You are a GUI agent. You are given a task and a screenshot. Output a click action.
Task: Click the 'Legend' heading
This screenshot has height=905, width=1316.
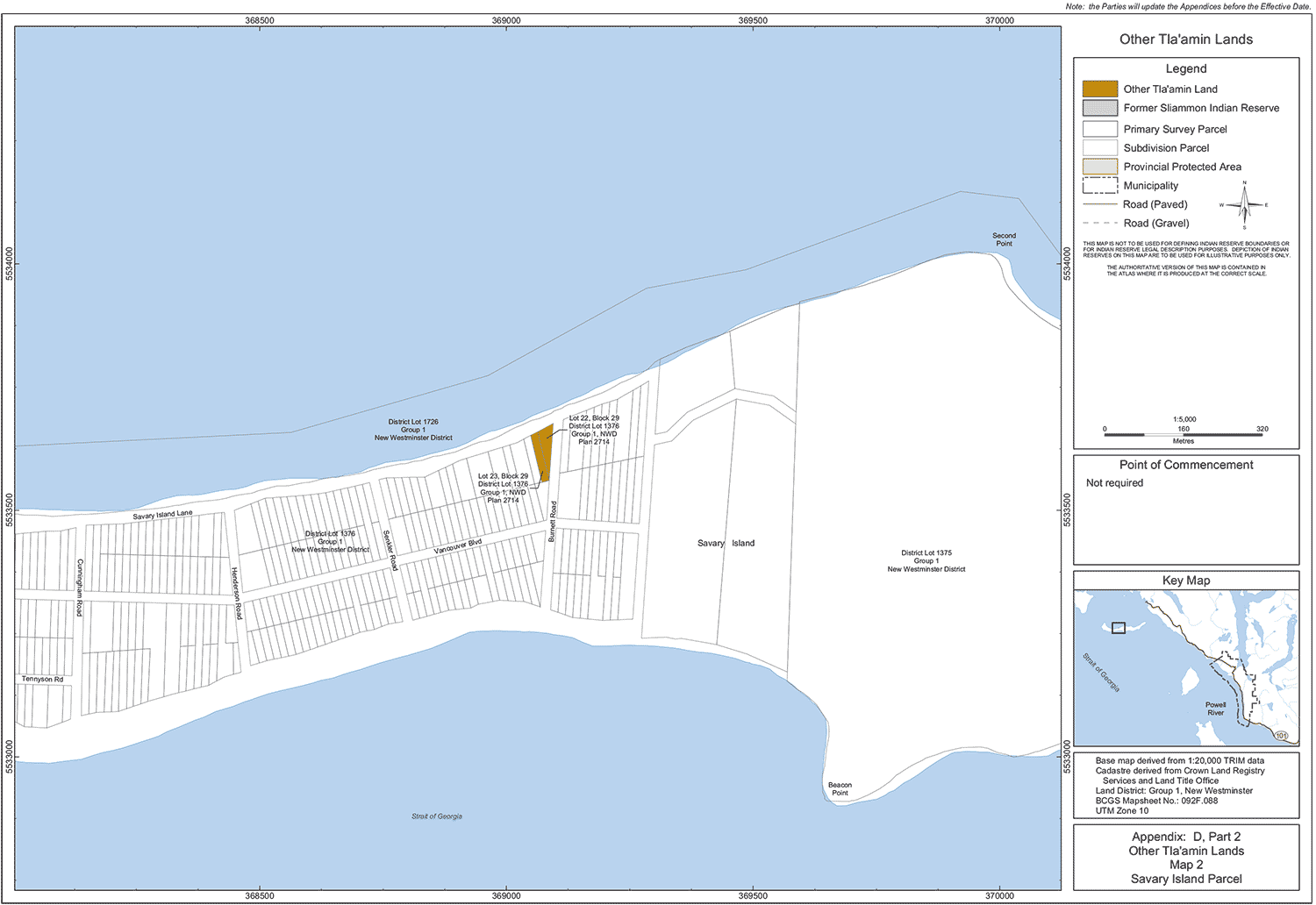click(x=1186, y=68)
